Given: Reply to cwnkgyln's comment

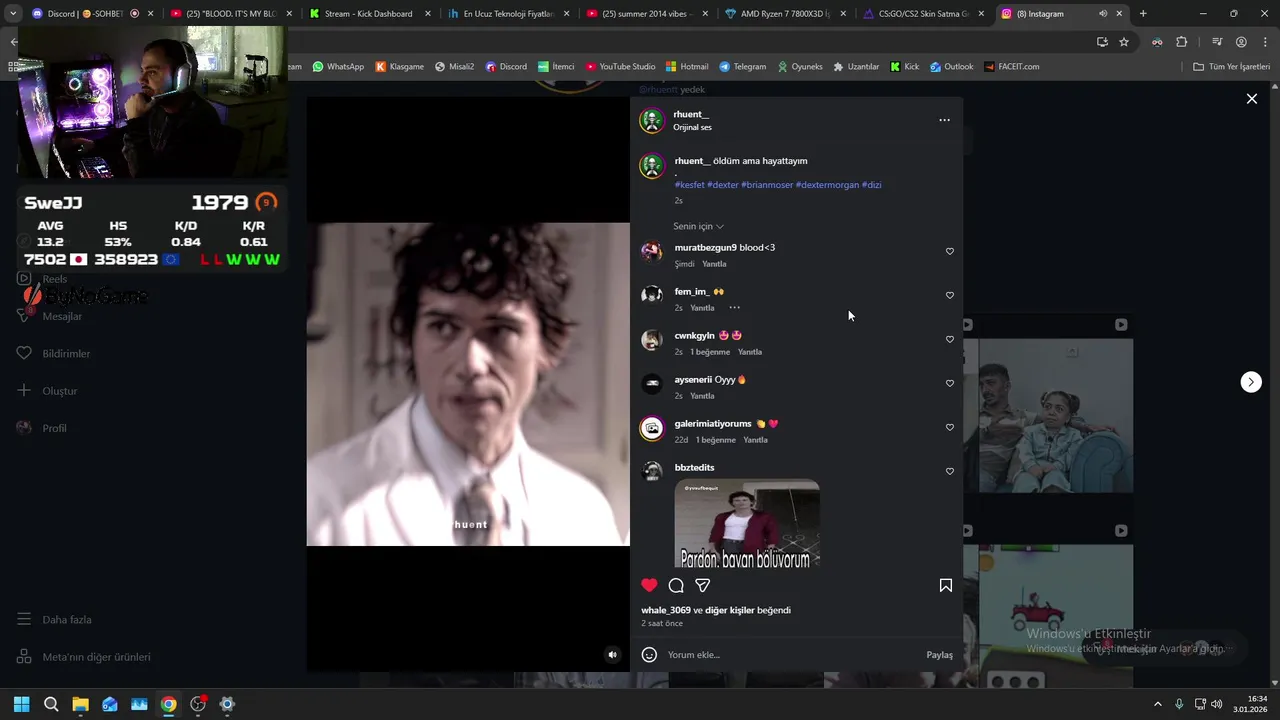Looking at the screenshot, I should [x=750, y=352].
